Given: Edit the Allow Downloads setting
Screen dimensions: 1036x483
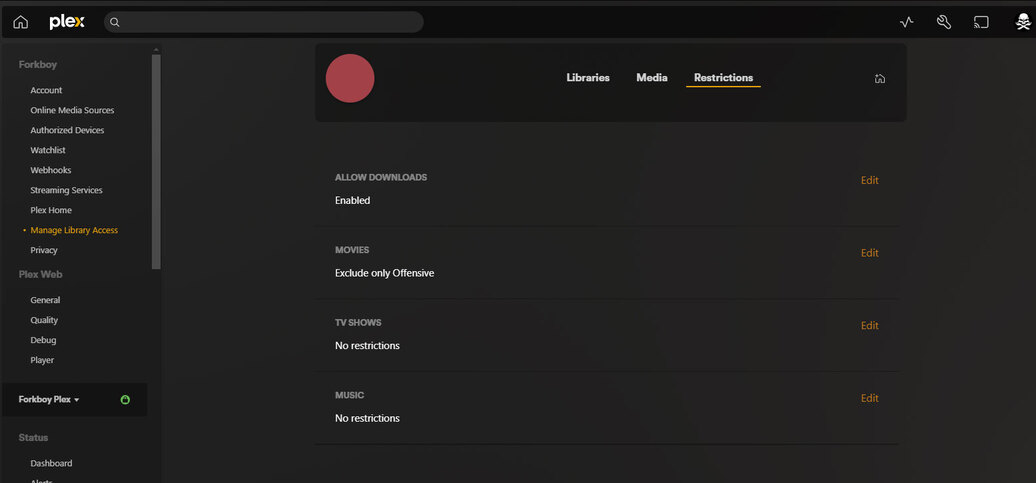Looking at the screenshot, I should 870,180.
